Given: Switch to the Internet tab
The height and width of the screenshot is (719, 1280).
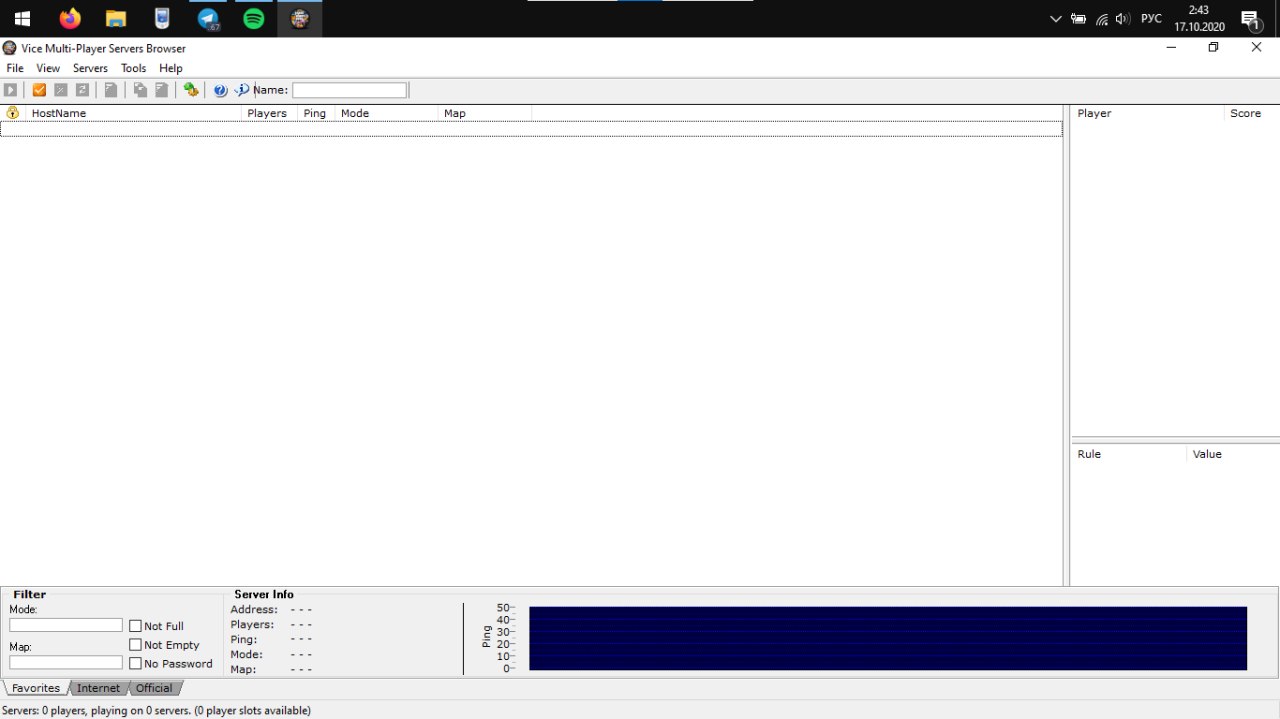Looking at the screenshot, I should click(98, 688).
